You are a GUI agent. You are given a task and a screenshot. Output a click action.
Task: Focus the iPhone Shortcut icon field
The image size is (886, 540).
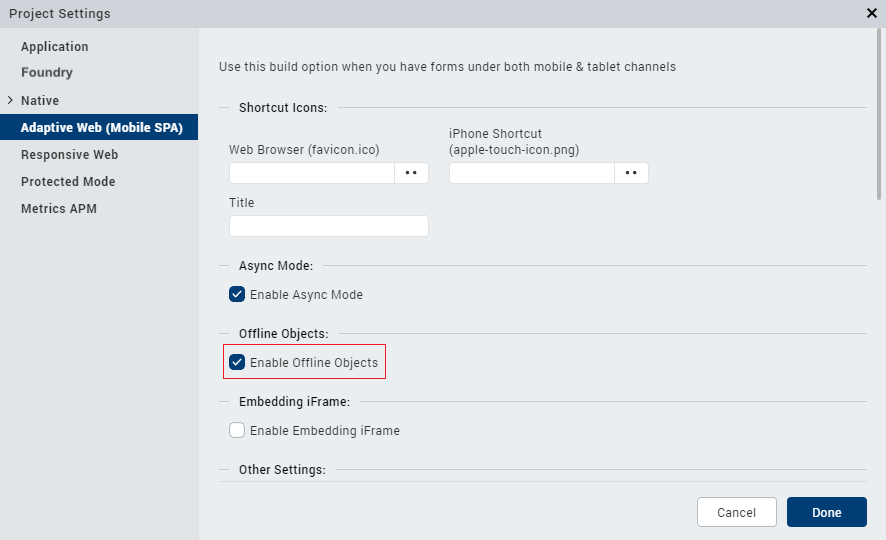click(531, 173)
